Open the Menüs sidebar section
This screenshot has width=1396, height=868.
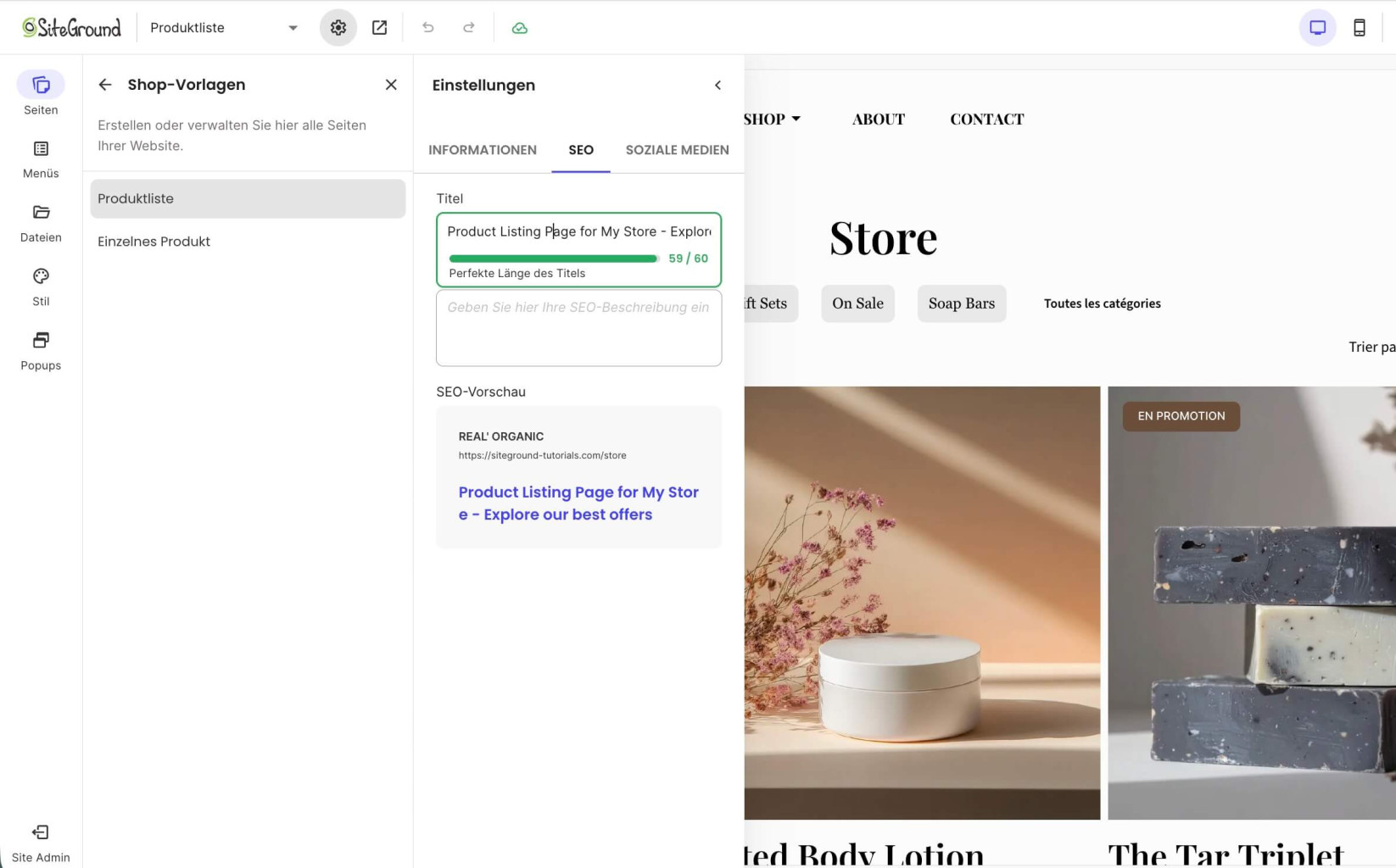pos(41,159)
